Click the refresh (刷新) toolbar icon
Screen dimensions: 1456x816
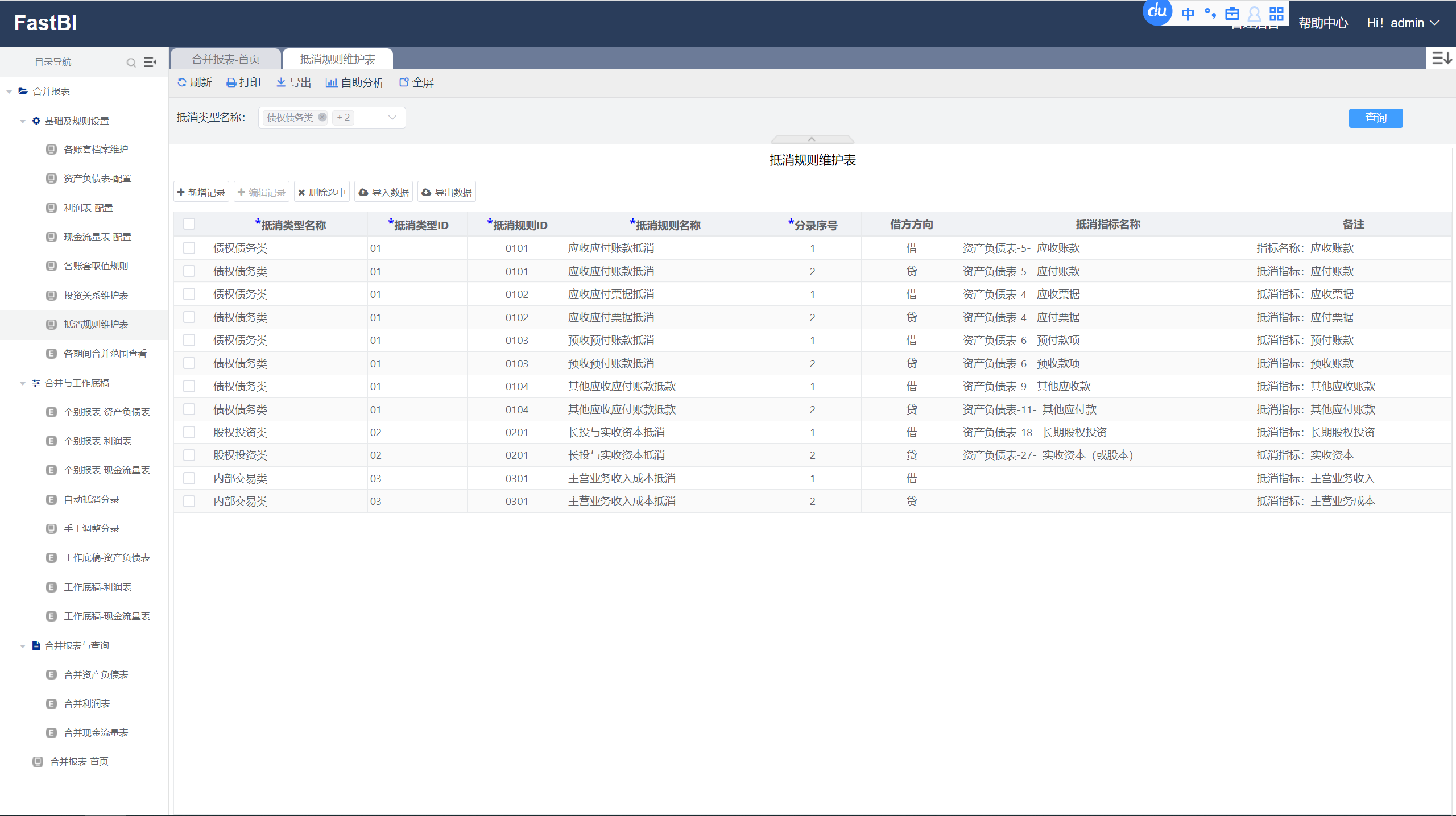tap(182, 82)
